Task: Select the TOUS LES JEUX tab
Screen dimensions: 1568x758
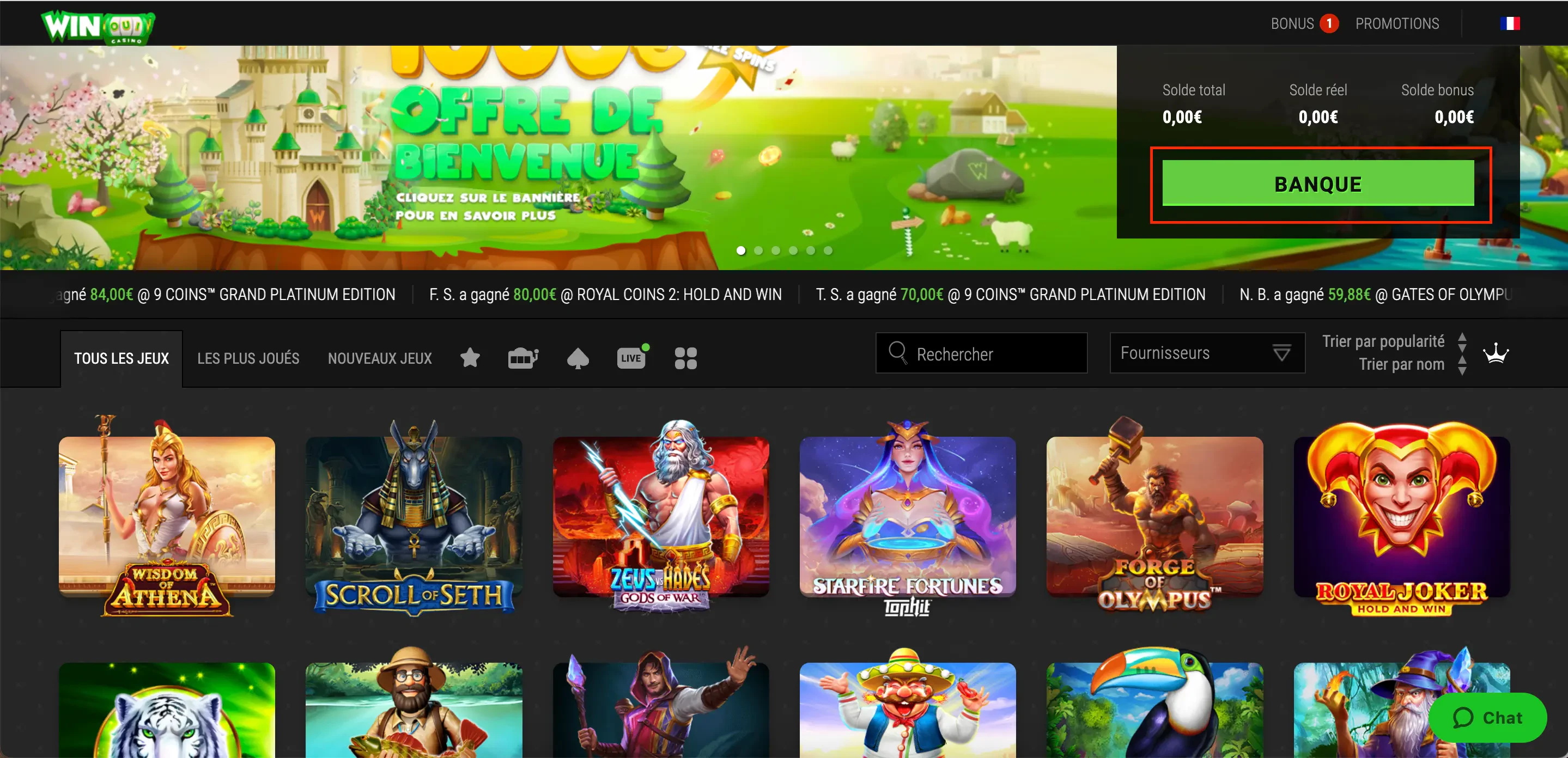Action: (121, 359)
